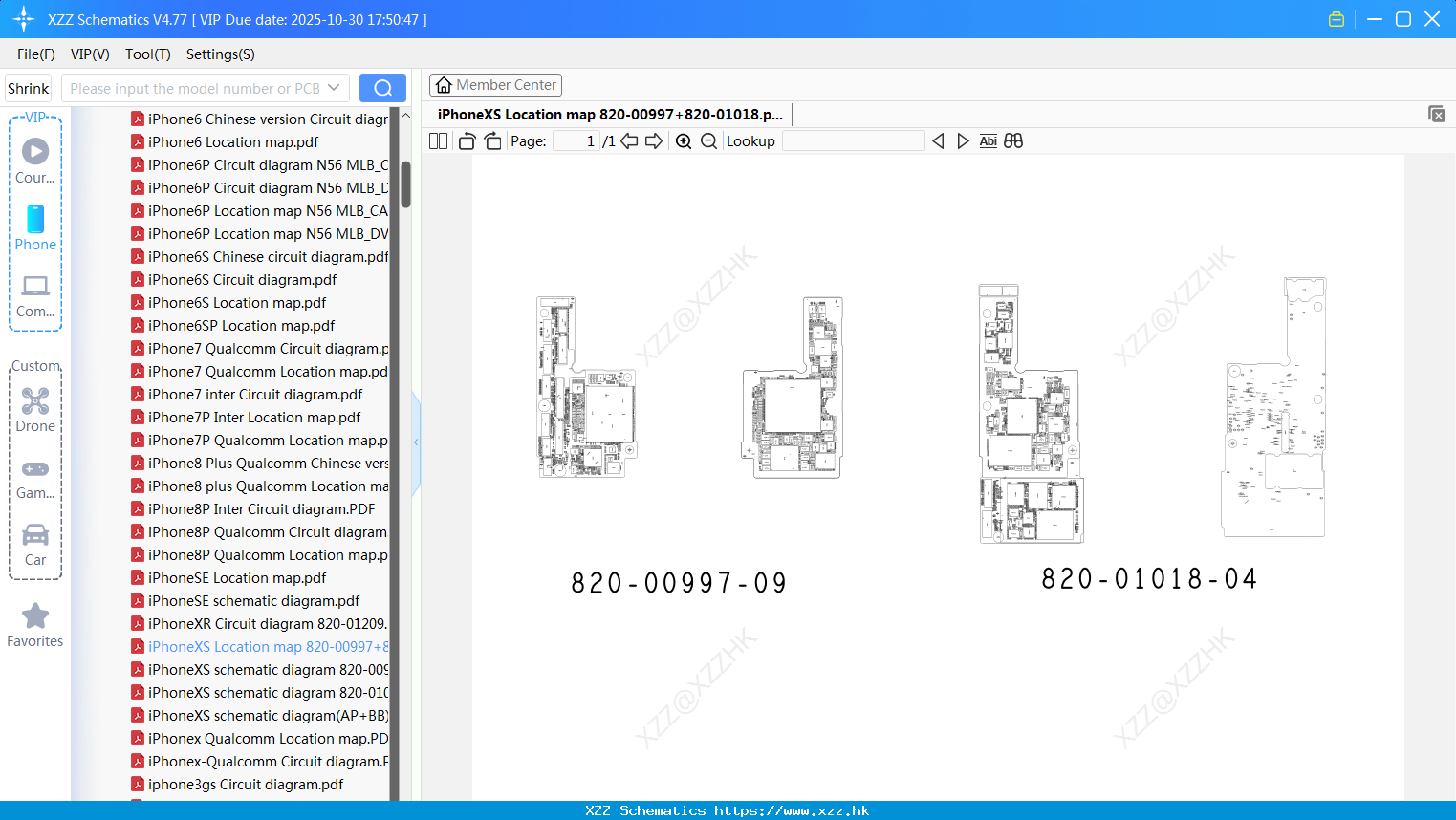Jump to next lookup result triangle
Viewport: 1456px width, 820px height.
963,141
